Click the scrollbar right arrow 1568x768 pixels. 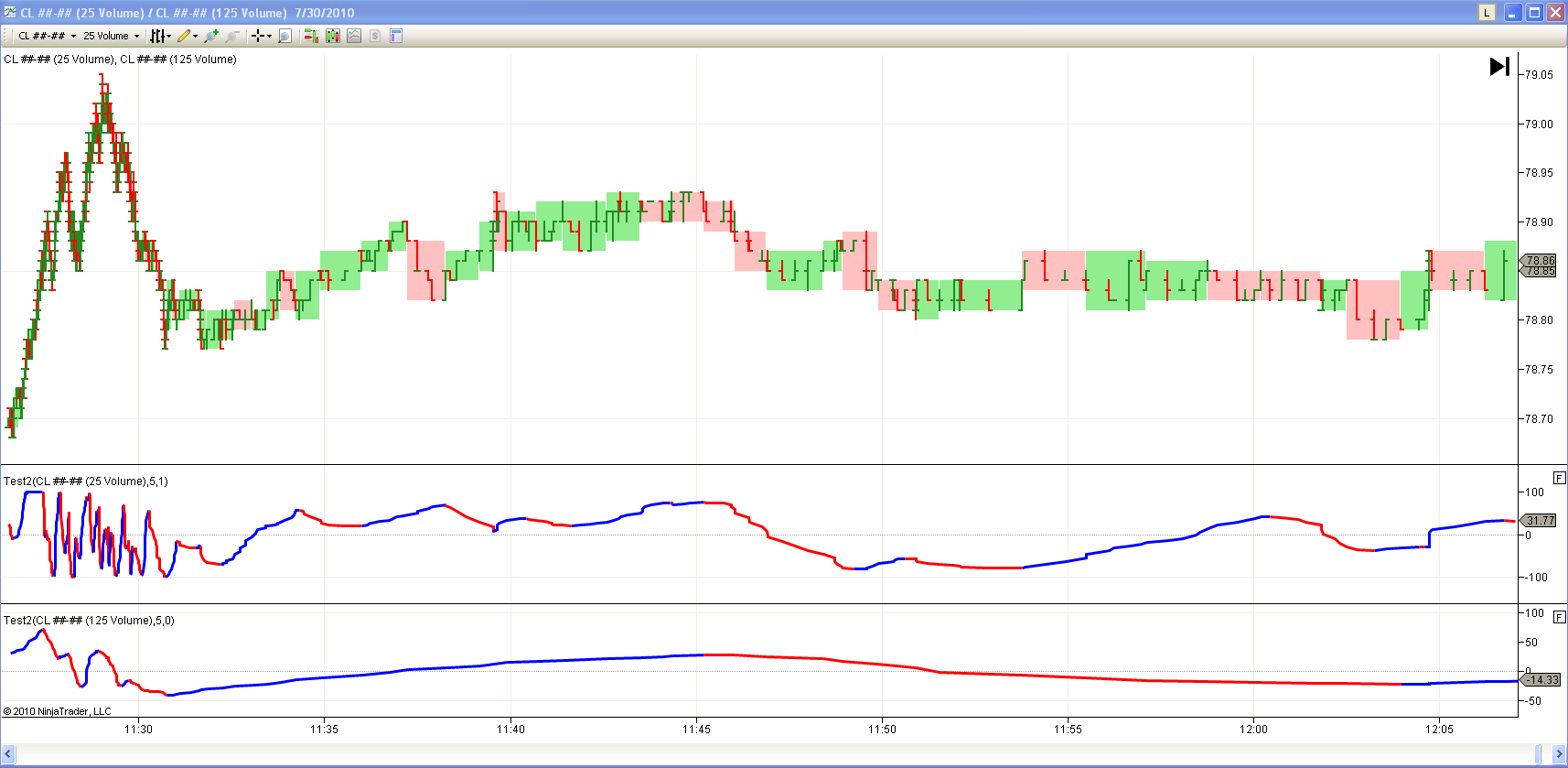pos(1560,754)
